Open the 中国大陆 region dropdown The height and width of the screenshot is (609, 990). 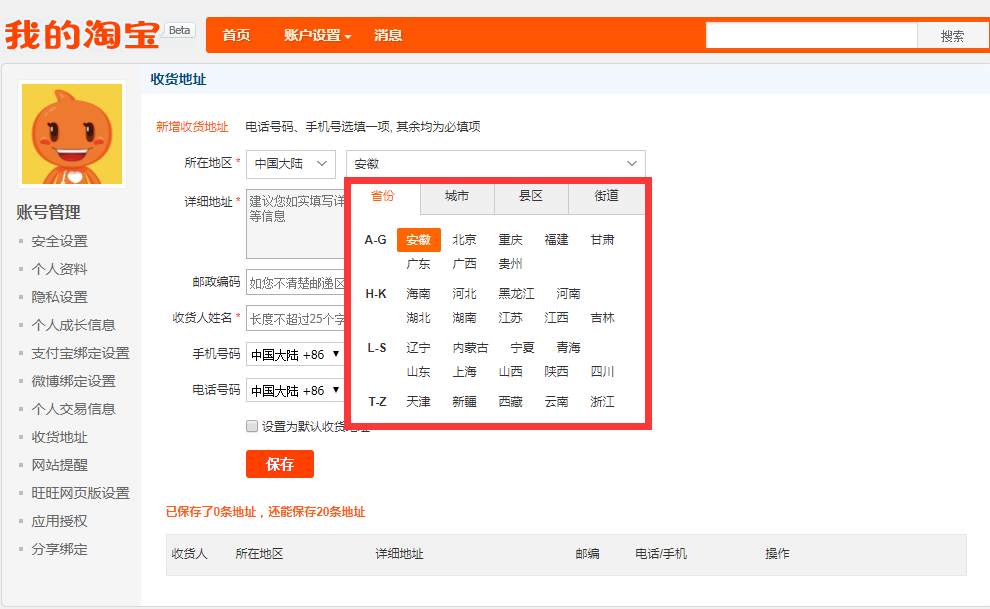290,163
